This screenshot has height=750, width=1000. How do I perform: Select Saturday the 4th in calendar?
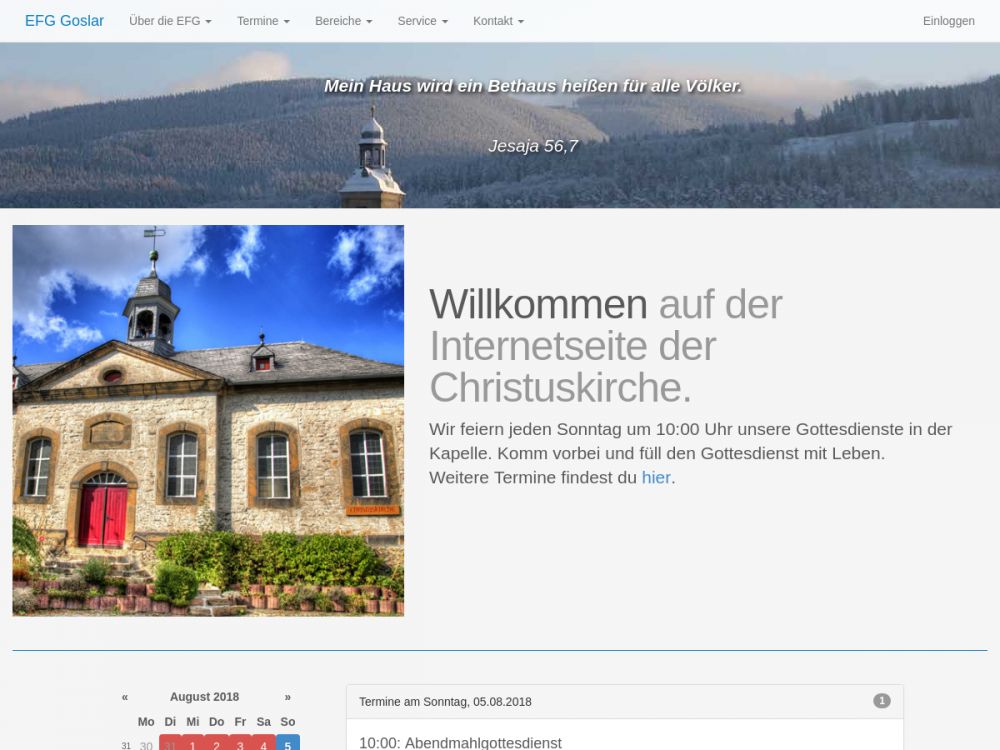tap(264, 743)
